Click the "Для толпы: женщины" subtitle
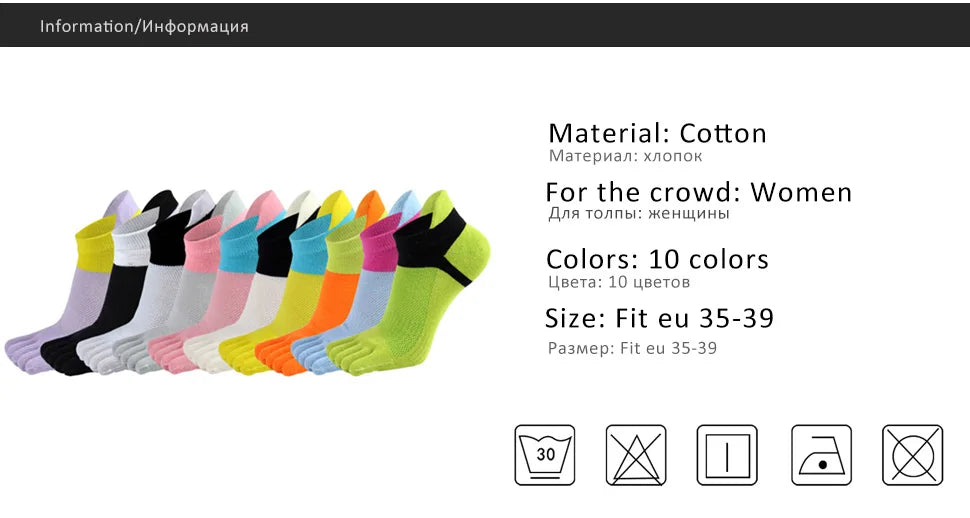The width and height of the screenshot is (970, 518). click(638, 213)
